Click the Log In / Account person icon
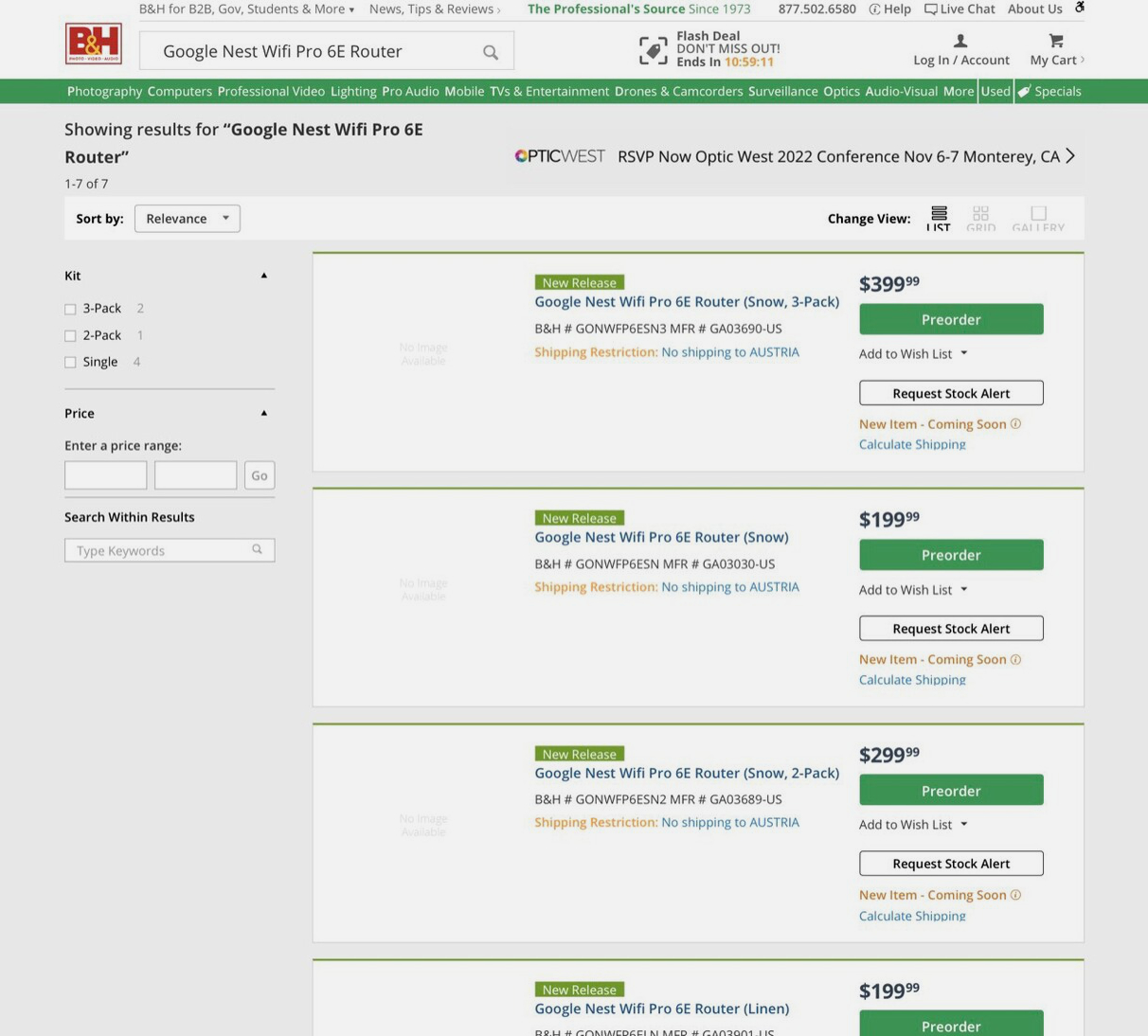This screenshot has height=1036, width=1148. (960, 41)
